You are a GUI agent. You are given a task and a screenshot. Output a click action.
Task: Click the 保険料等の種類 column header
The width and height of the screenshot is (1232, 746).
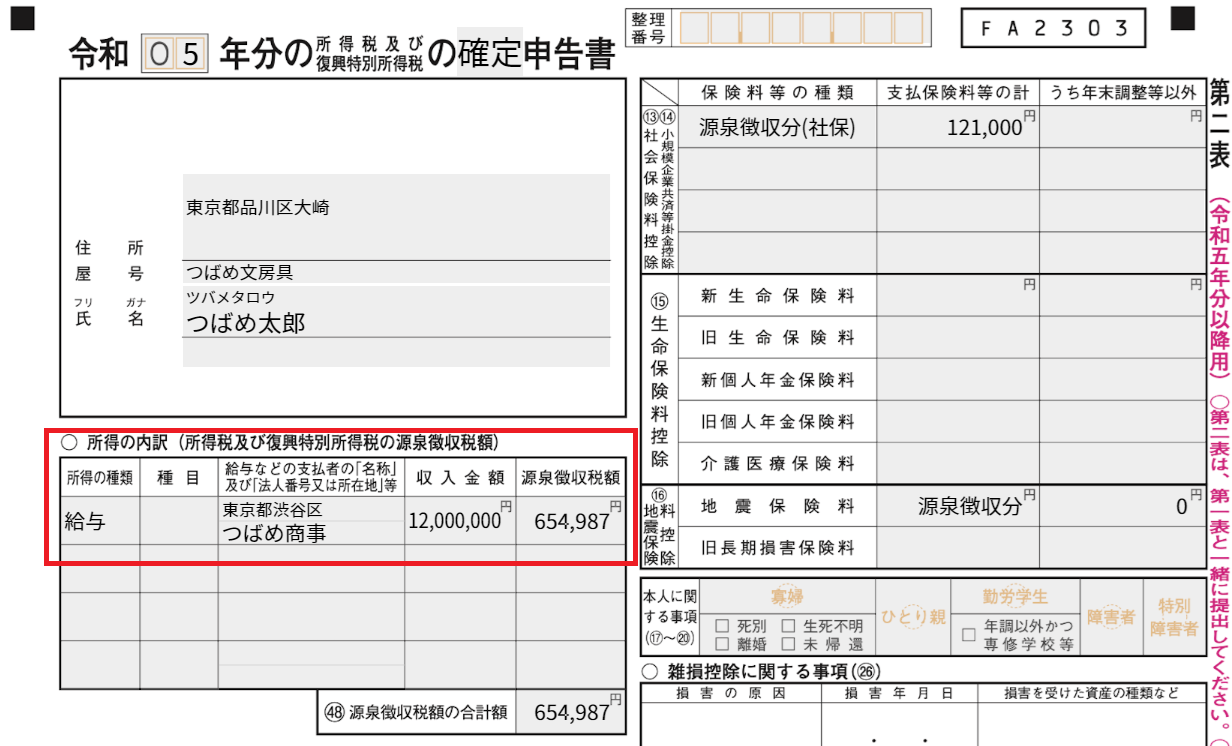tap(777, 93)
